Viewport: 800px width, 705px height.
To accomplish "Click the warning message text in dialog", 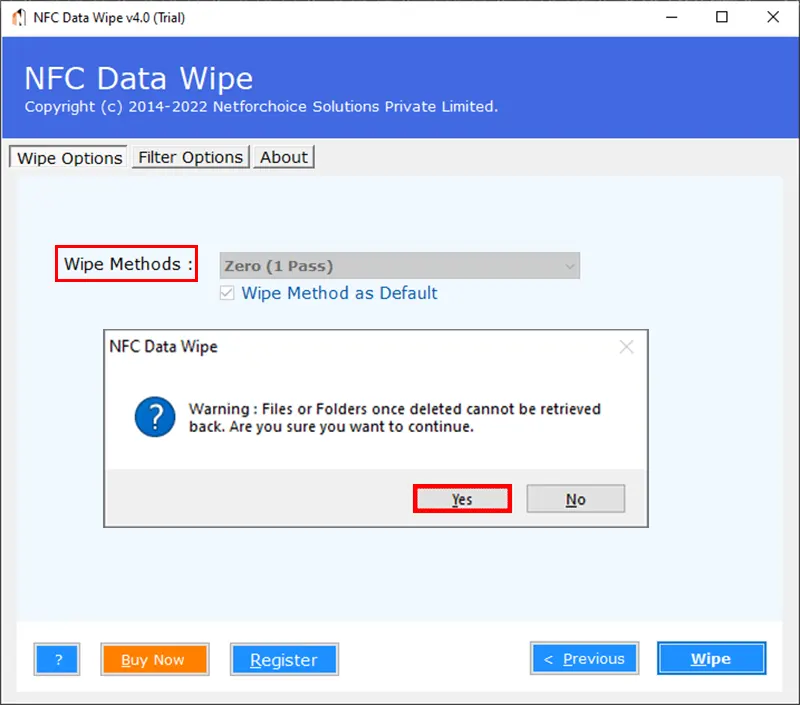I will pos(394,417).
